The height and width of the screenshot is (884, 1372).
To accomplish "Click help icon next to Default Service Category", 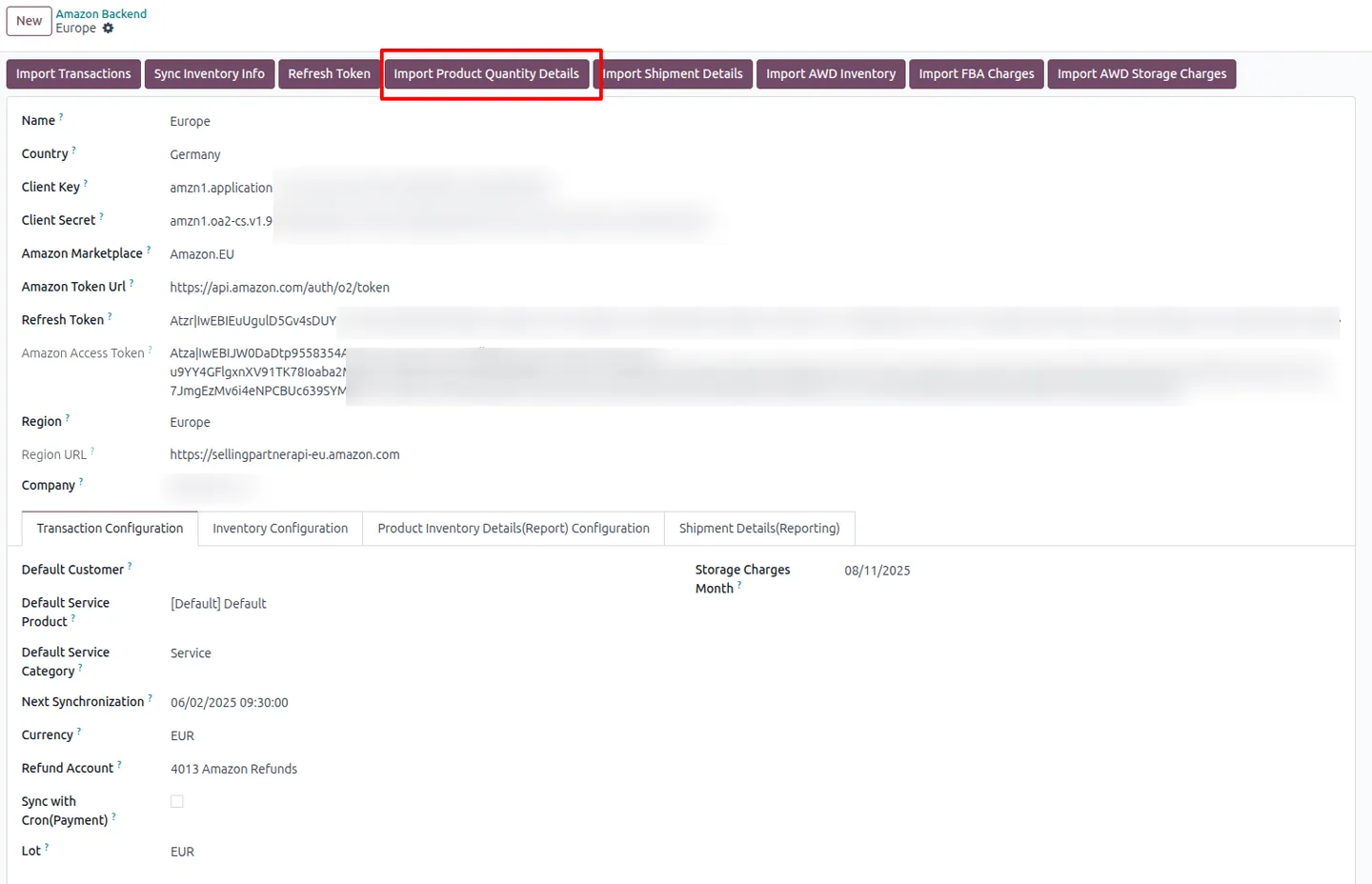I will (x=80, y=668).
